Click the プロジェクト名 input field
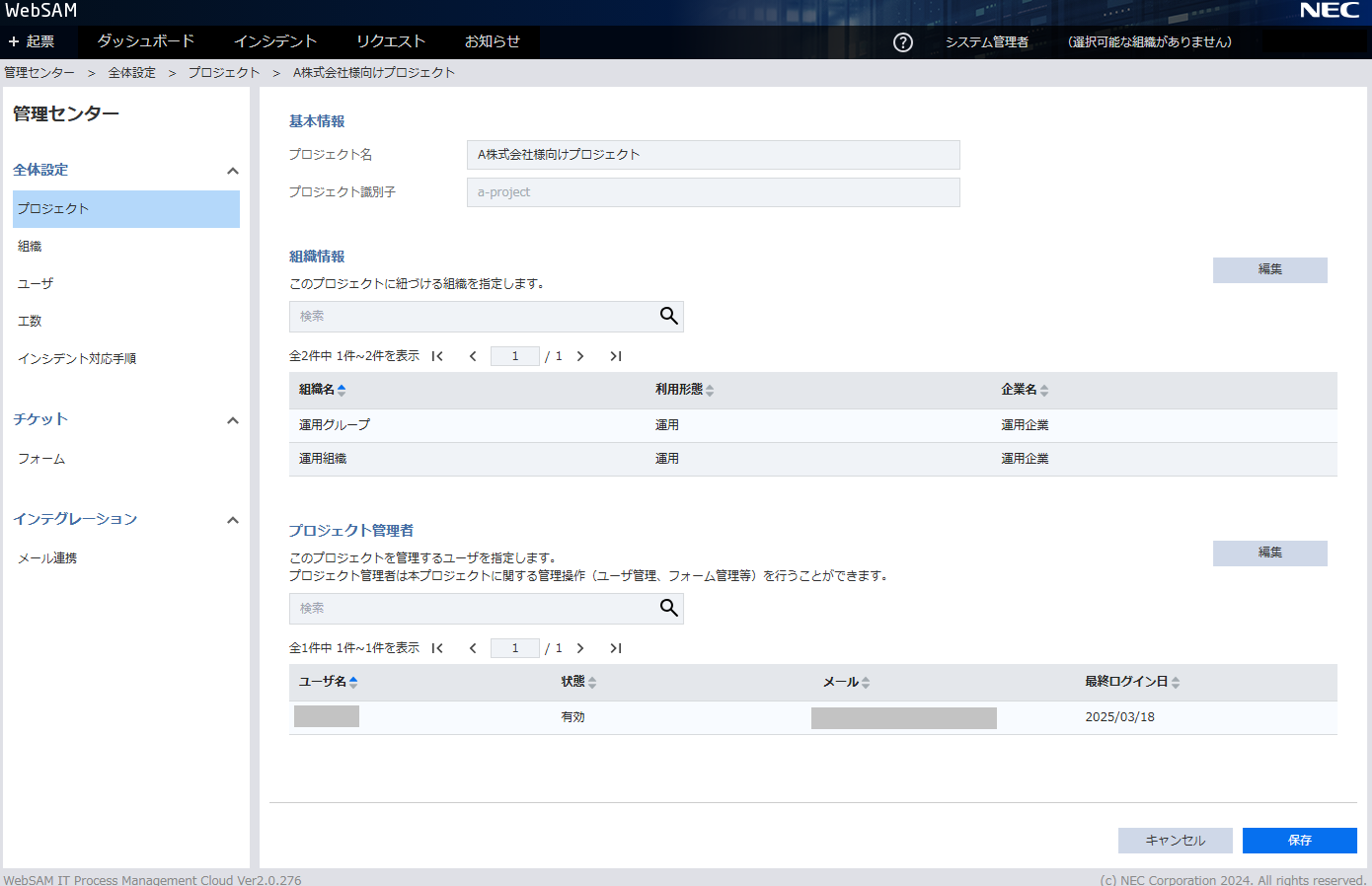The height and width of the screenshot is (886, 1372). pyautogui.click(x=713, y=155)
